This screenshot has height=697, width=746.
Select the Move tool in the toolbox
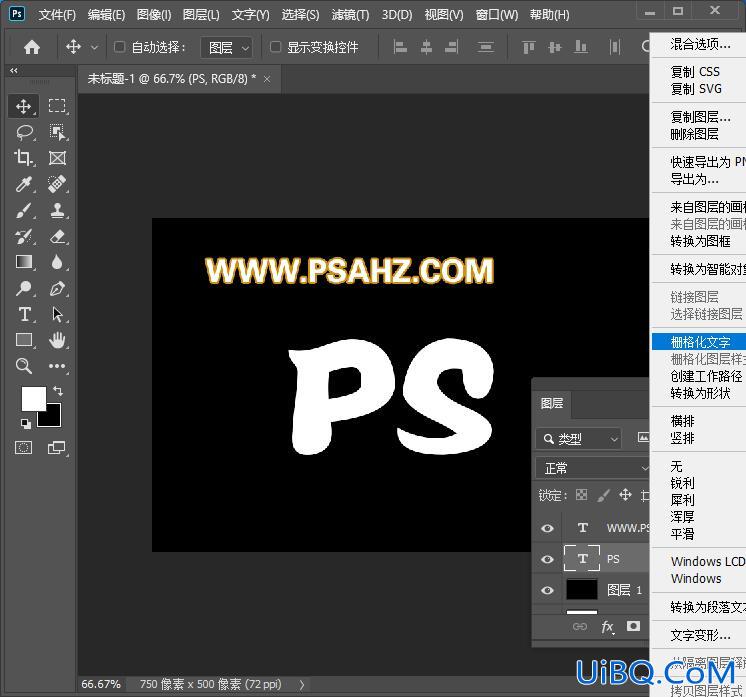pyautogui.click(x=23, y=106)
